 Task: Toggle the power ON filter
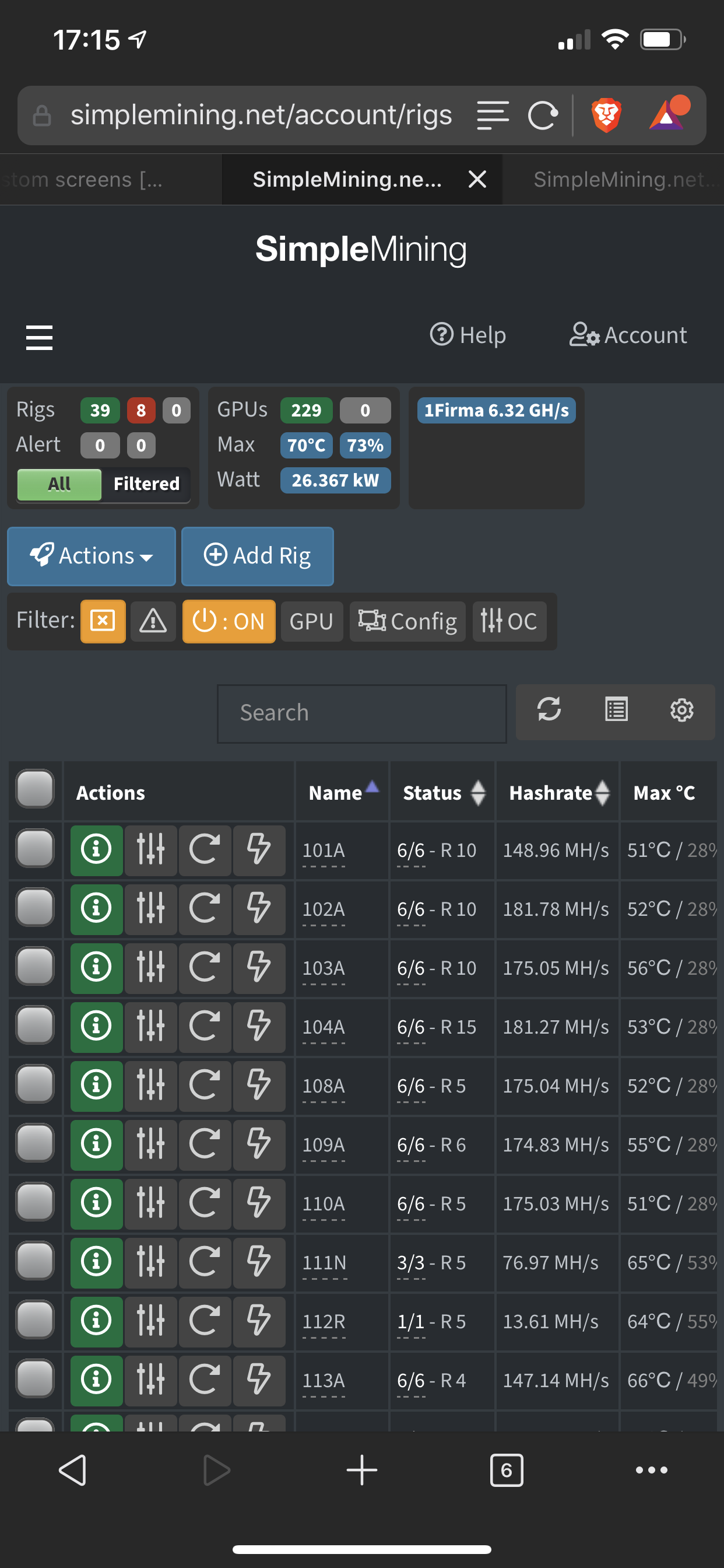coord(229,621)
